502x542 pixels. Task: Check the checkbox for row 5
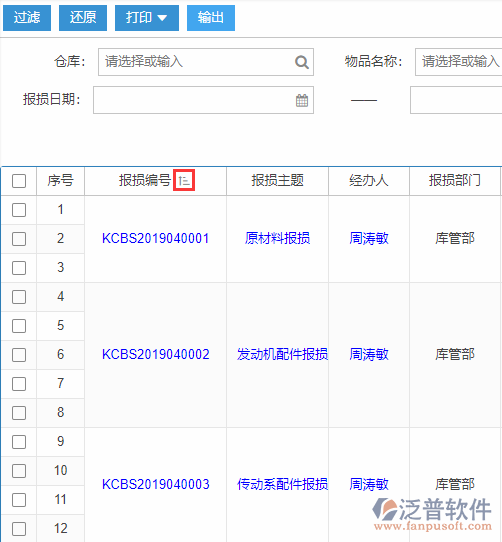(19, 326)
